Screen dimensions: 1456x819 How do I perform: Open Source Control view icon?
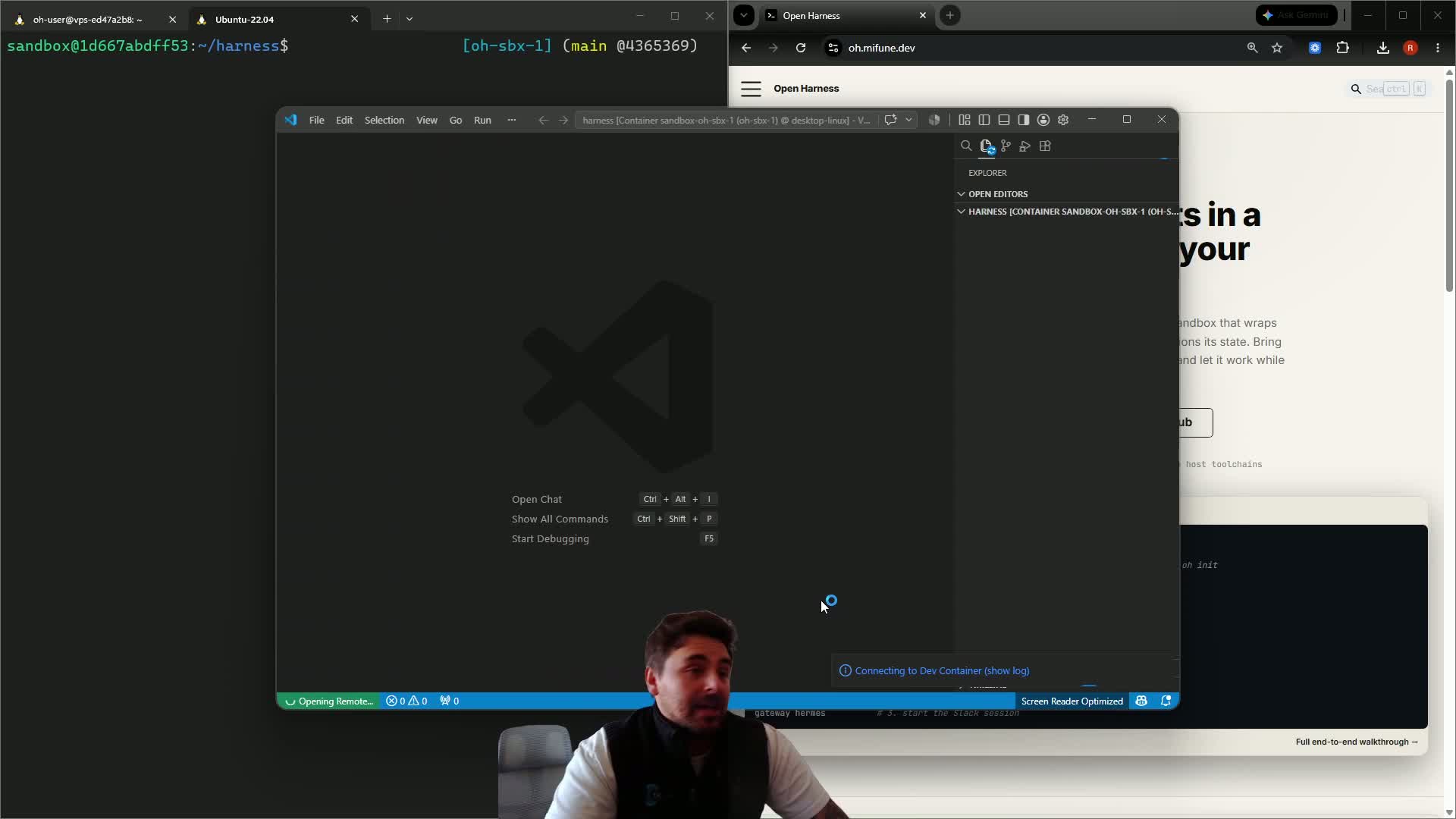(x=1006, y=146)
